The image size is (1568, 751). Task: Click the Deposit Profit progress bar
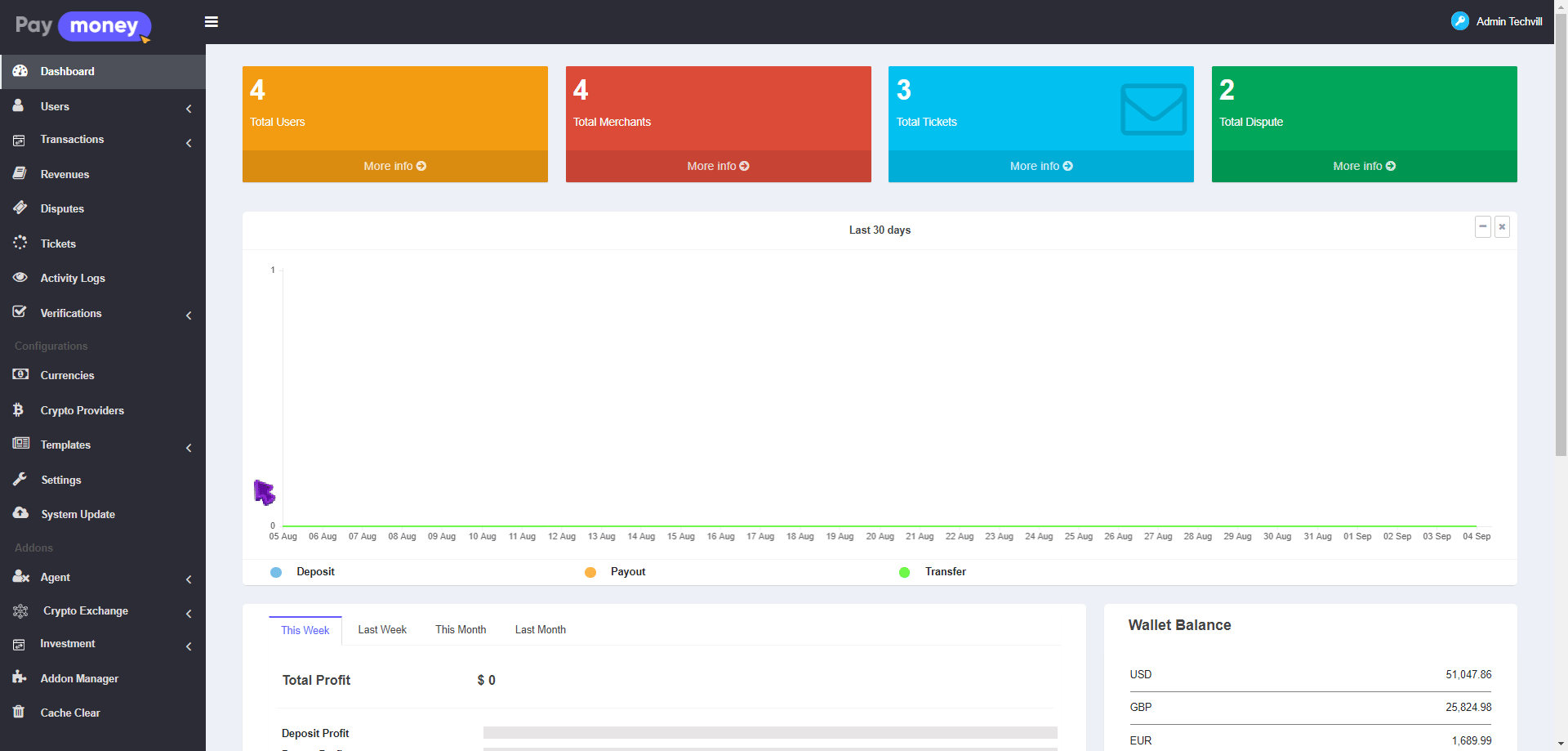point(769,733)
